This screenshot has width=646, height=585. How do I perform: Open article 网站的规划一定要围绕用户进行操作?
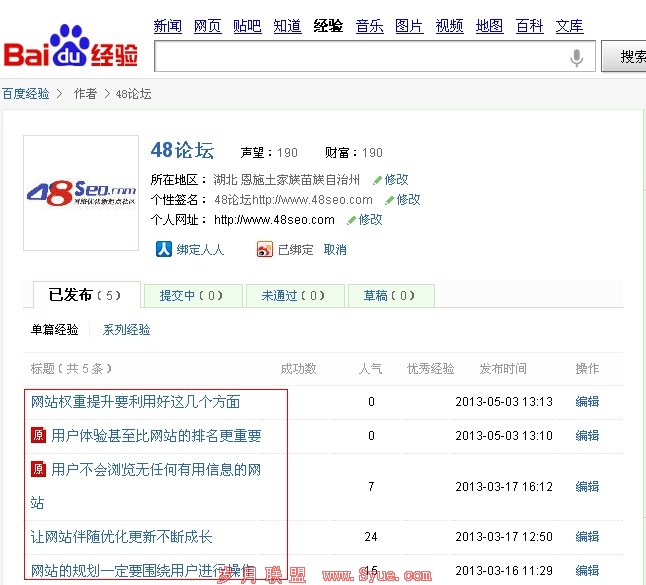143,571
